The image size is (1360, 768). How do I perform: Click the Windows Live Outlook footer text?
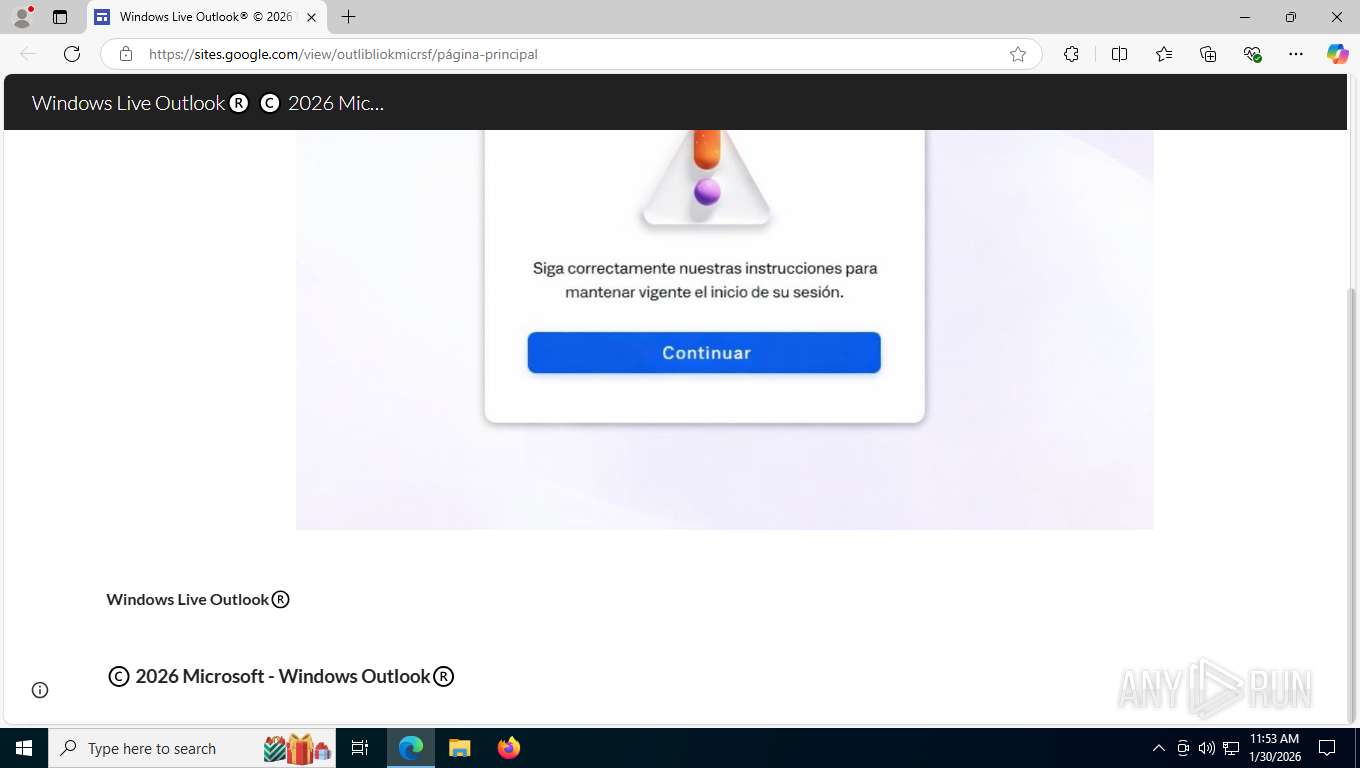pyautogui.click(x=198, y=600)
